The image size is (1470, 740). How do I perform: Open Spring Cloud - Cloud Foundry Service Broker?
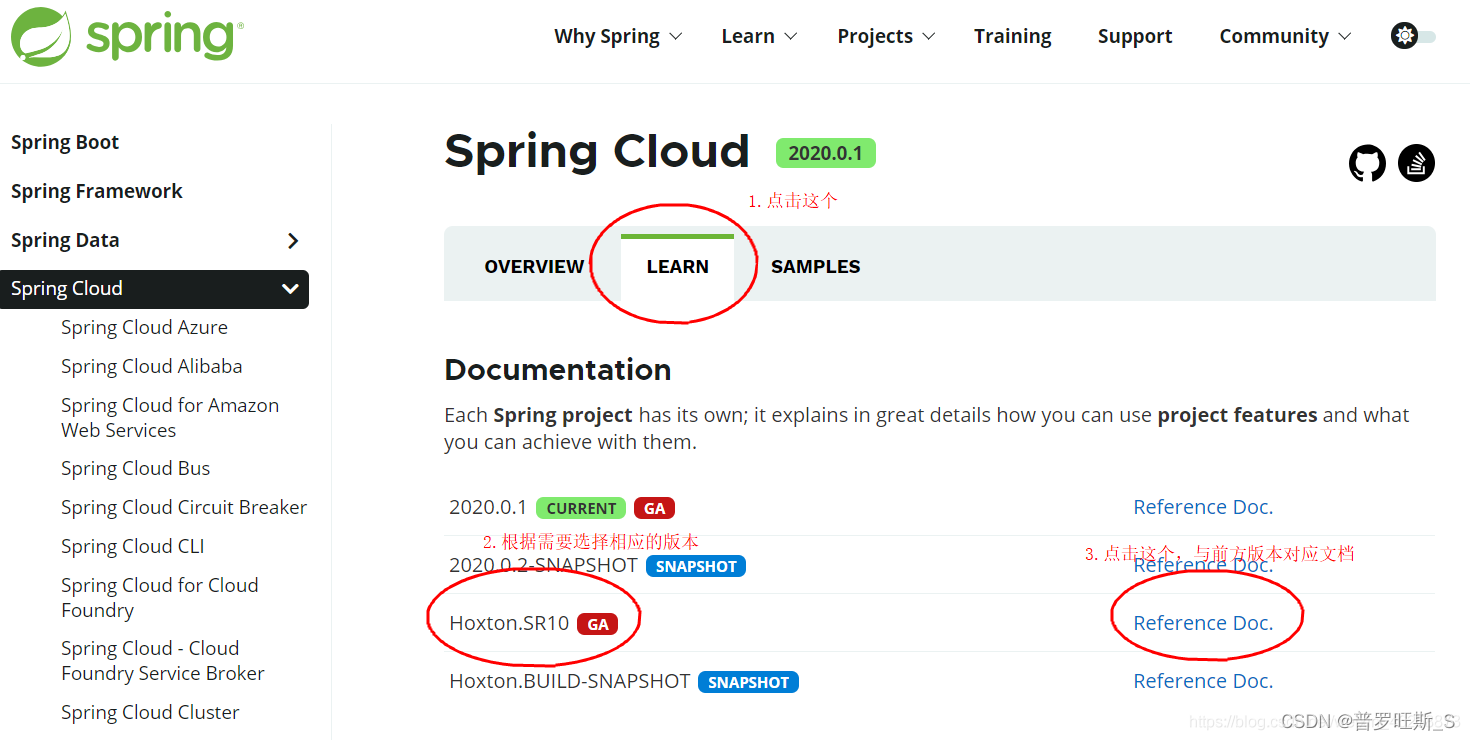click(162, 660)
